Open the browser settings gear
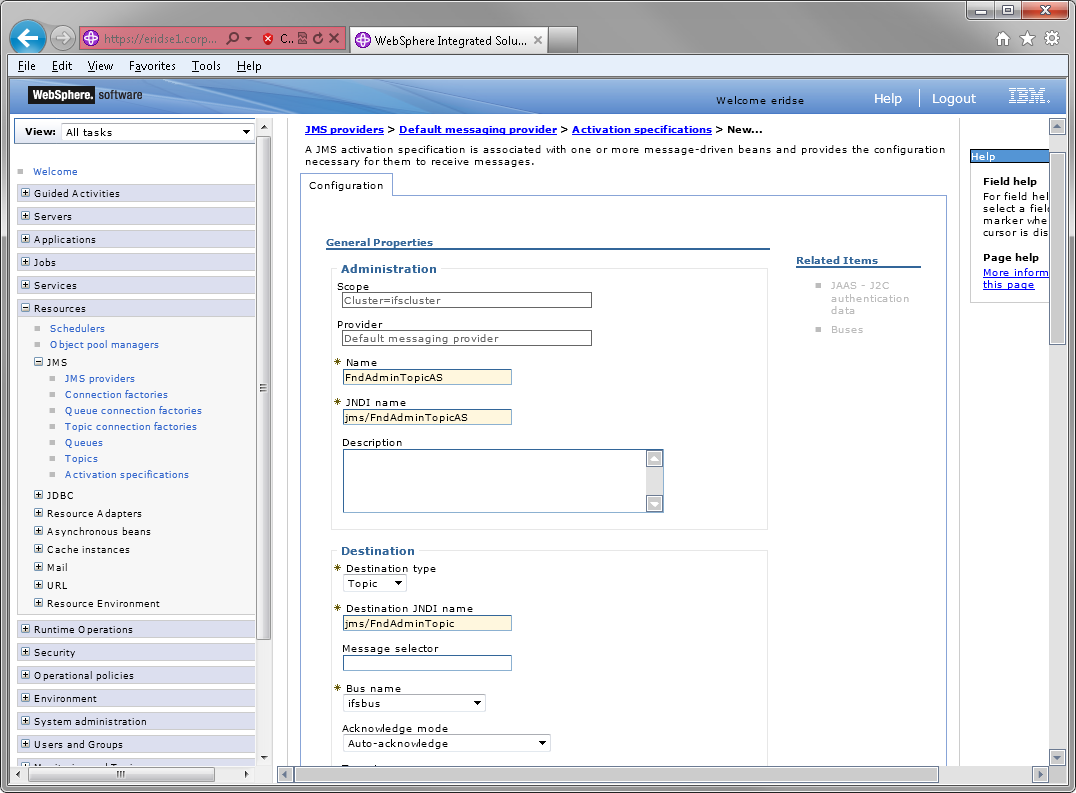This screenshot has height=793, width=1076. coord(1052,38)
